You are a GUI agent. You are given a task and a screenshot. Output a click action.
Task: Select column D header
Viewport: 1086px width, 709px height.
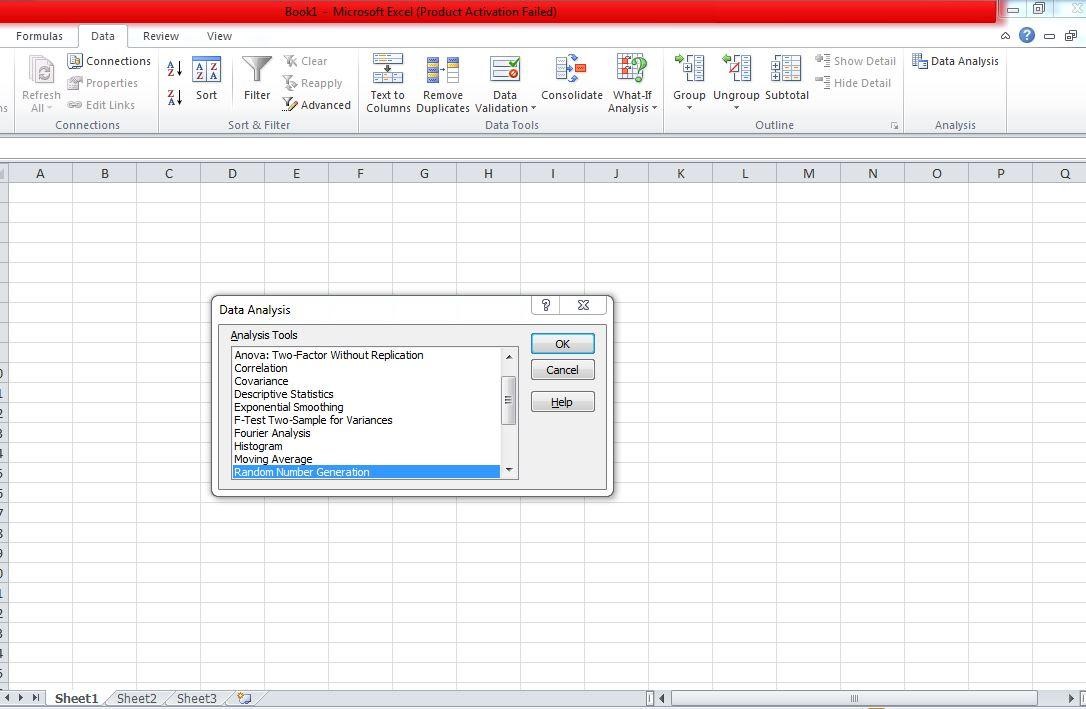tap(232, 174)
